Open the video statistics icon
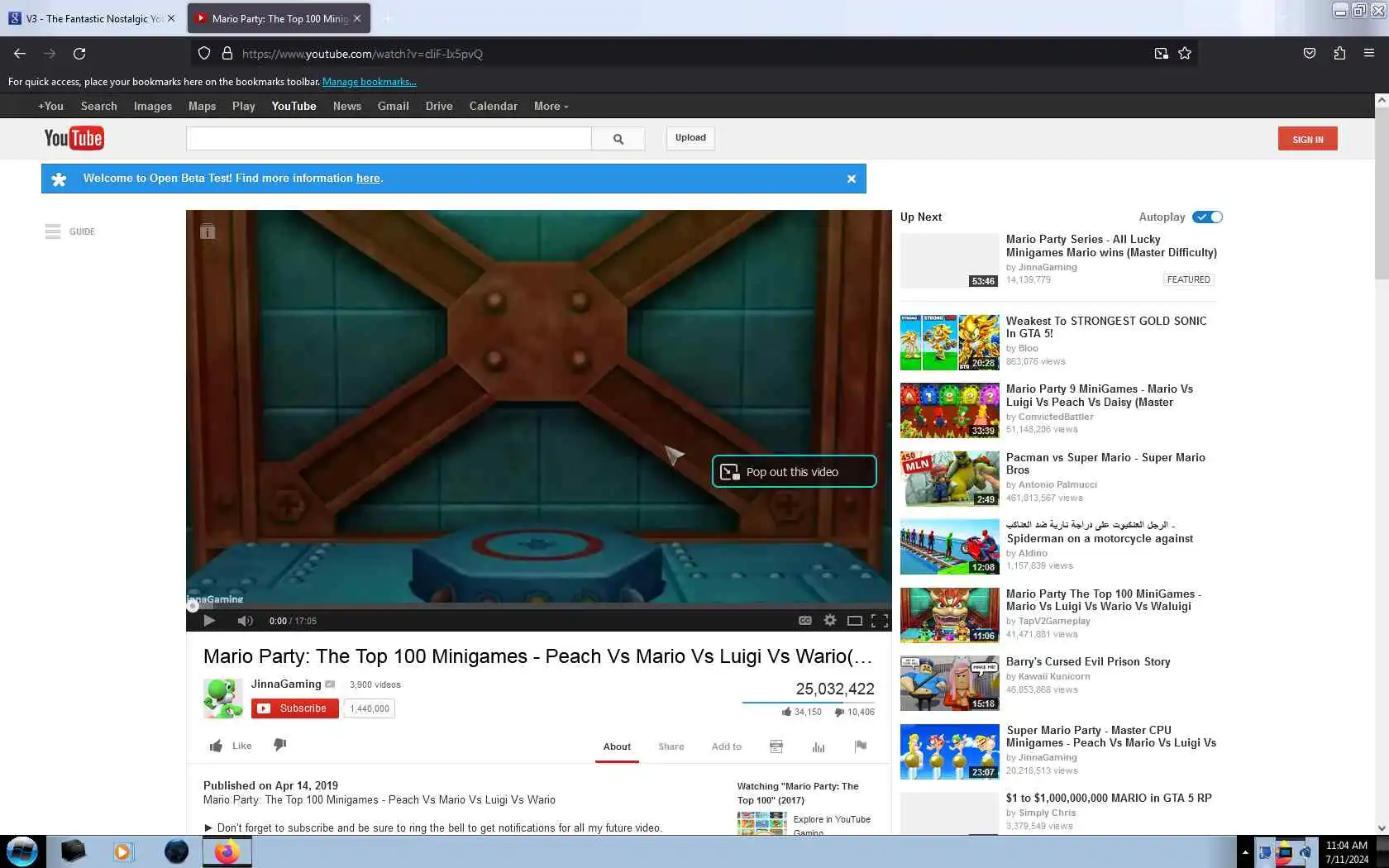This screenshot has height=868, width=1389. point(819,746)
